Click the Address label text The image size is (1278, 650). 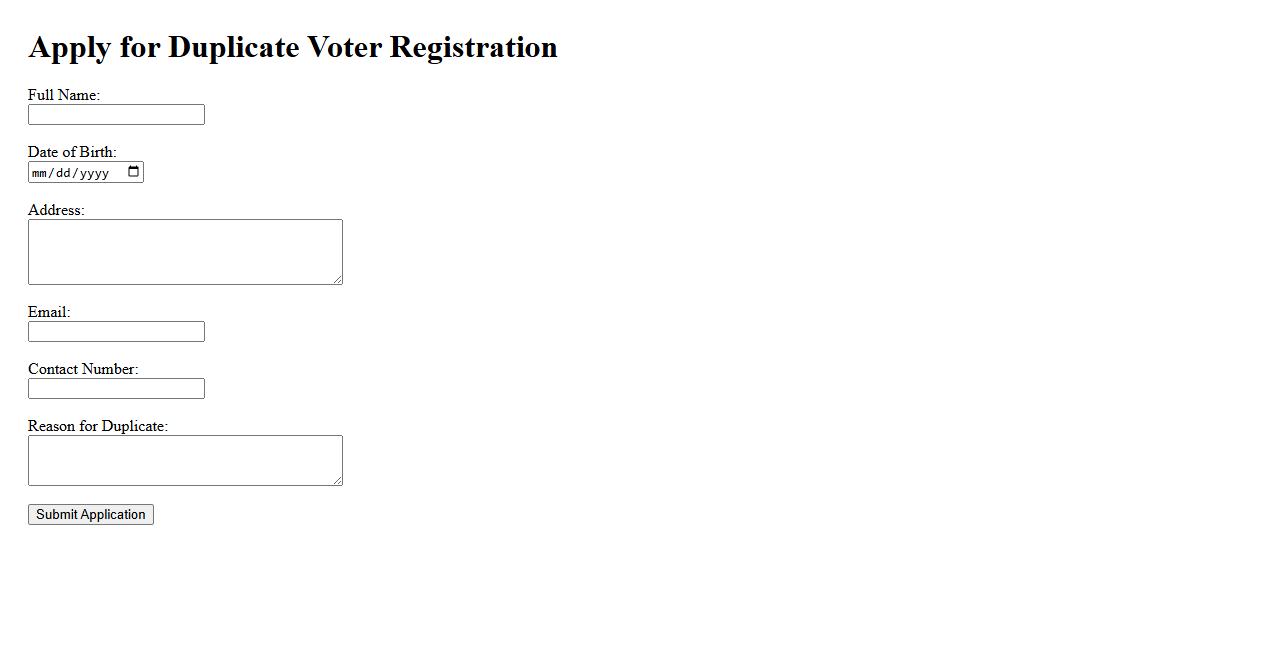point(56,210)
